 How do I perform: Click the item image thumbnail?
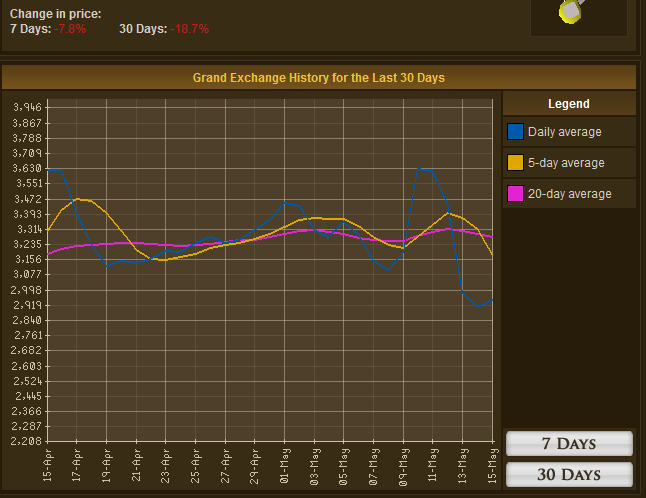[578, 16]
